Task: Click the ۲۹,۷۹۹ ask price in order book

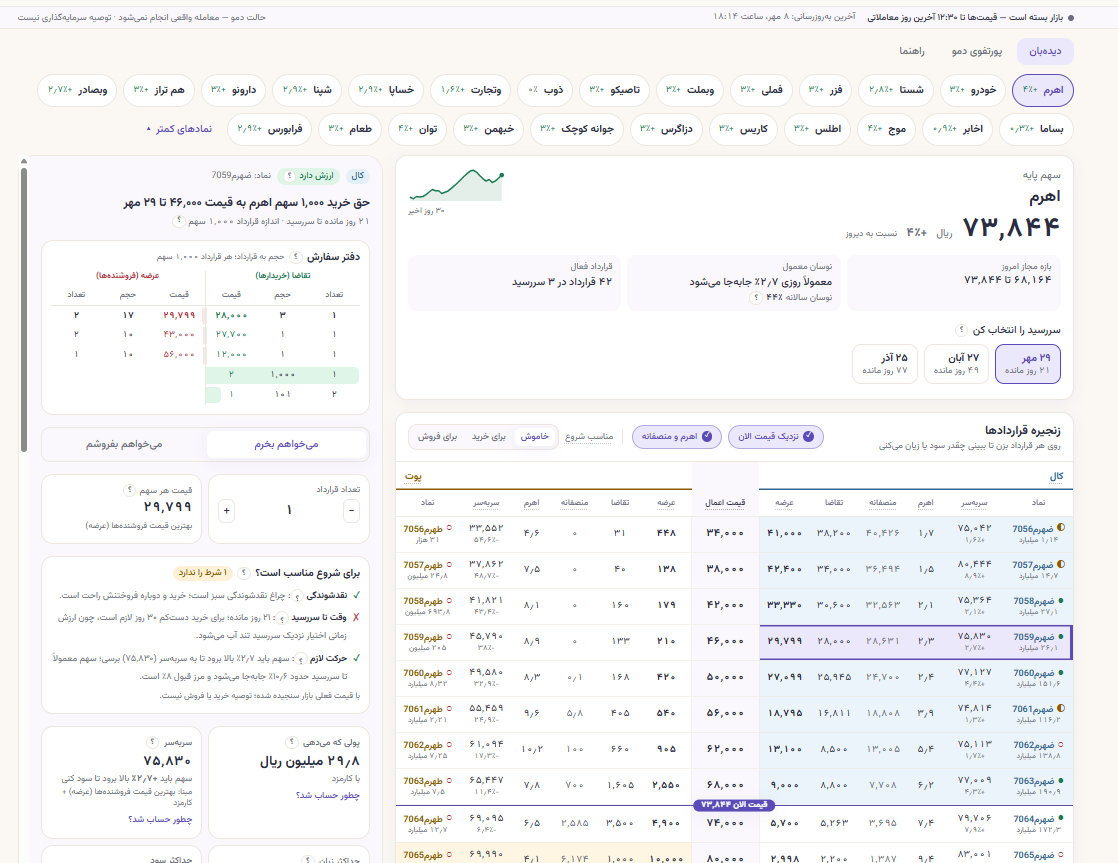Action: 178,315
